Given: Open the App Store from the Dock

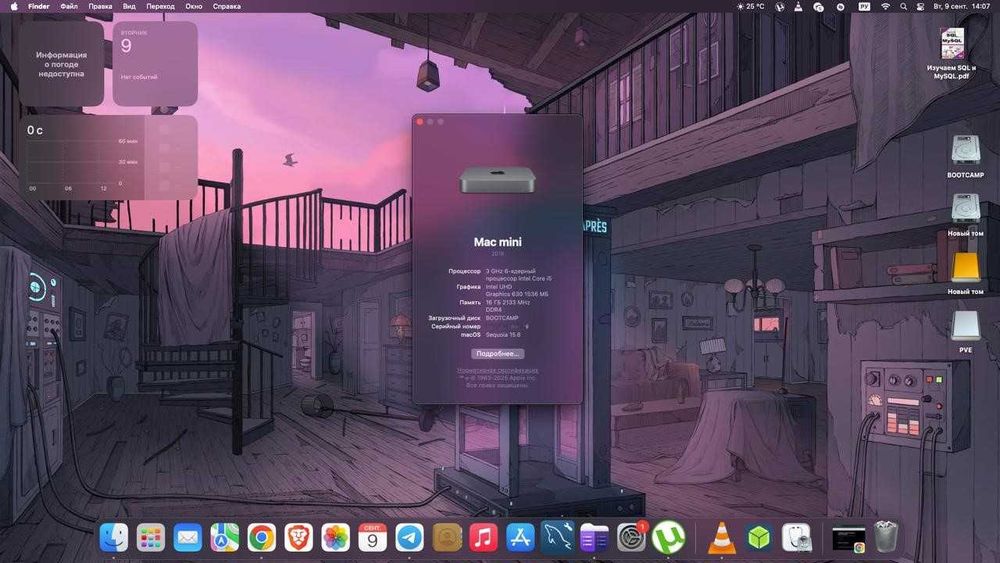Looking at the screenshot, I should 520,537.
